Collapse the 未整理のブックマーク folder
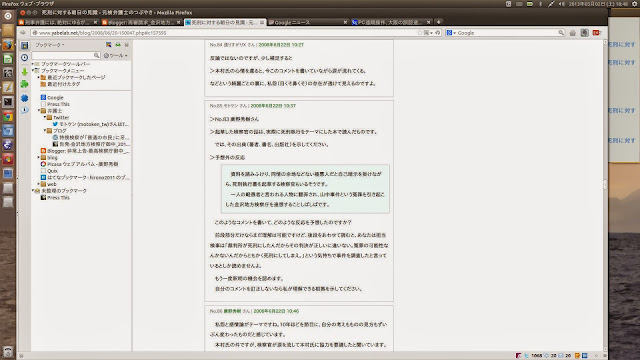Image resolution: width=640 pixels, height=360 pixels. pos(33,191)
